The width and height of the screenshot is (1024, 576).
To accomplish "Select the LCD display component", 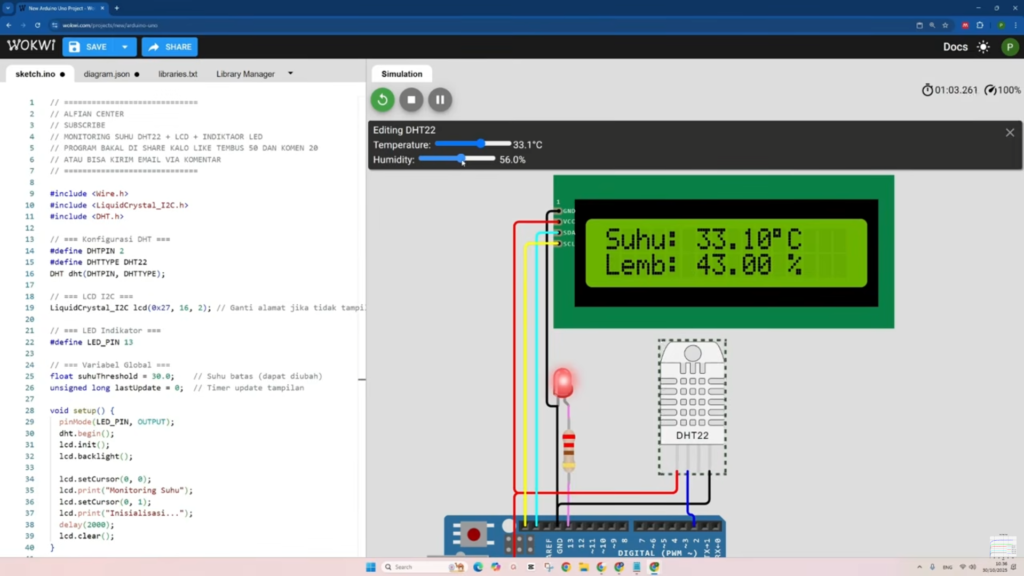I will [x=724, y=251].
